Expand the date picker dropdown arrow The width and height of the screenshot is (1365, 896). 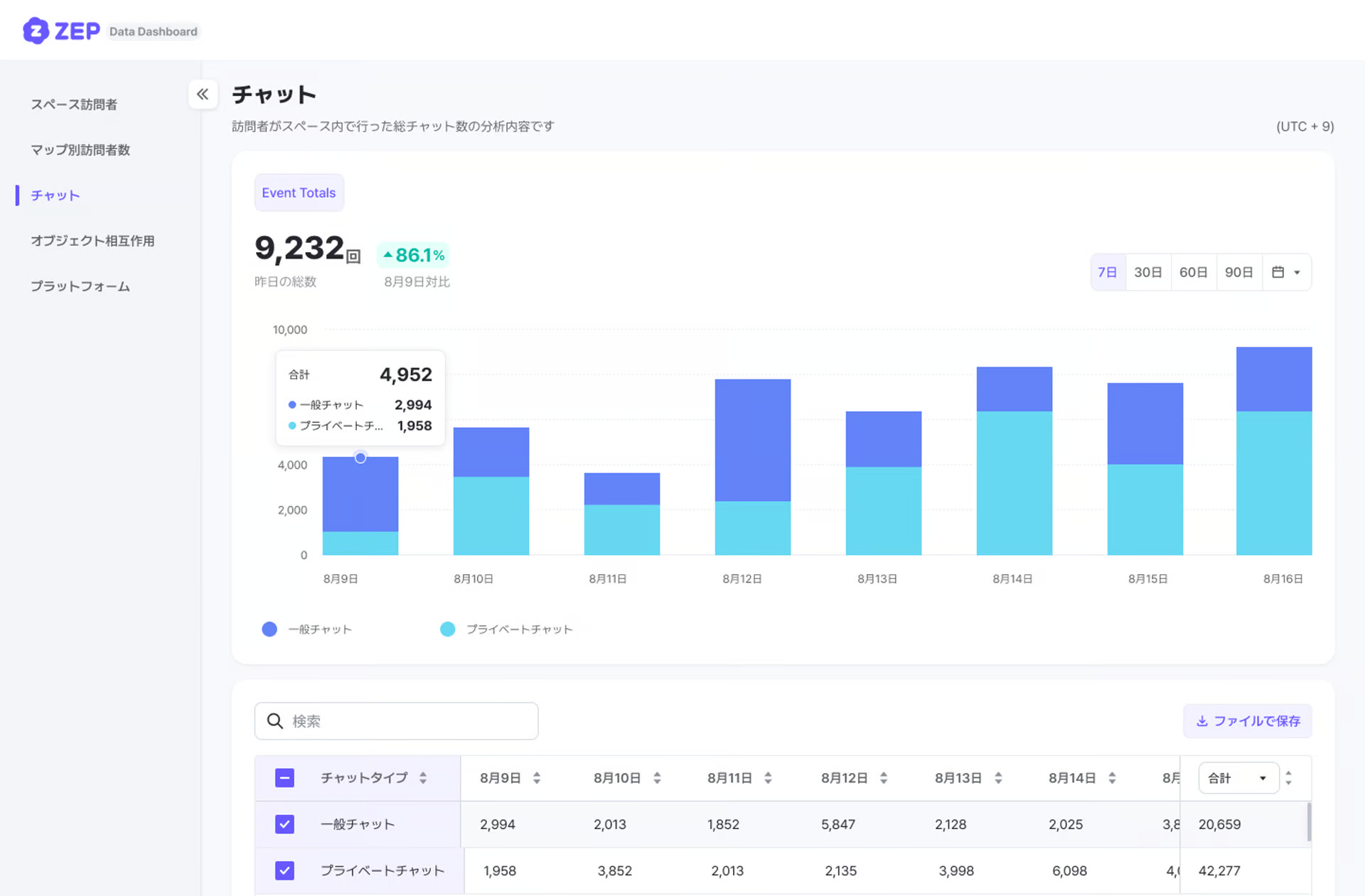(x=1297, y=273)
